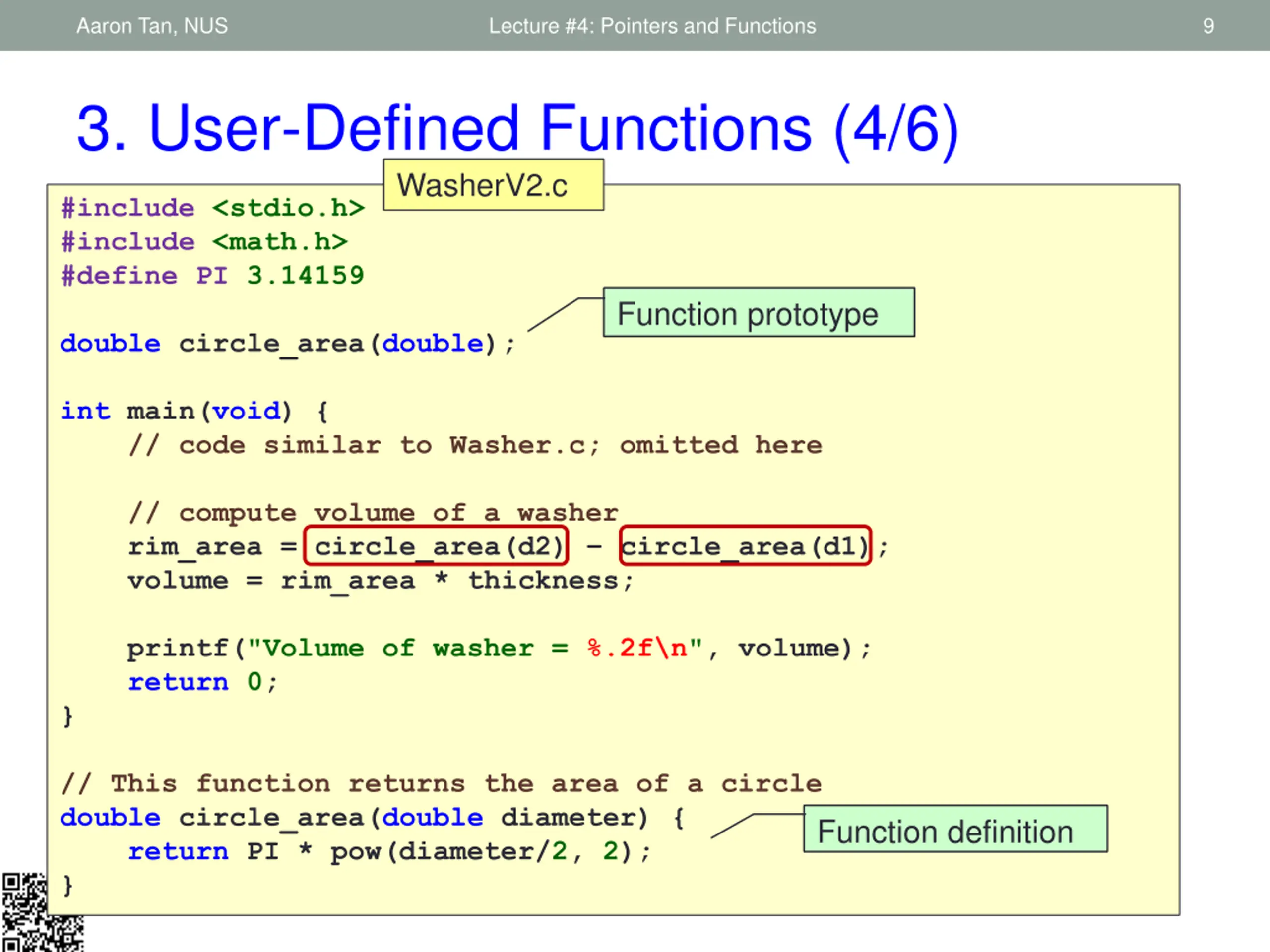Click the compute volume of a washer comment
Screen dimensions: 1270x952
click(x=373, y=512)
